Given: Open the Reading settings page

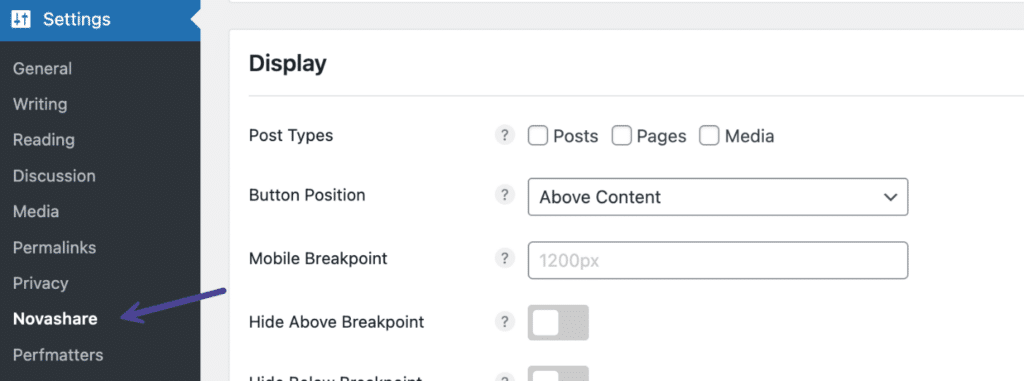Looking at the screenshot, I should point(44,140).
